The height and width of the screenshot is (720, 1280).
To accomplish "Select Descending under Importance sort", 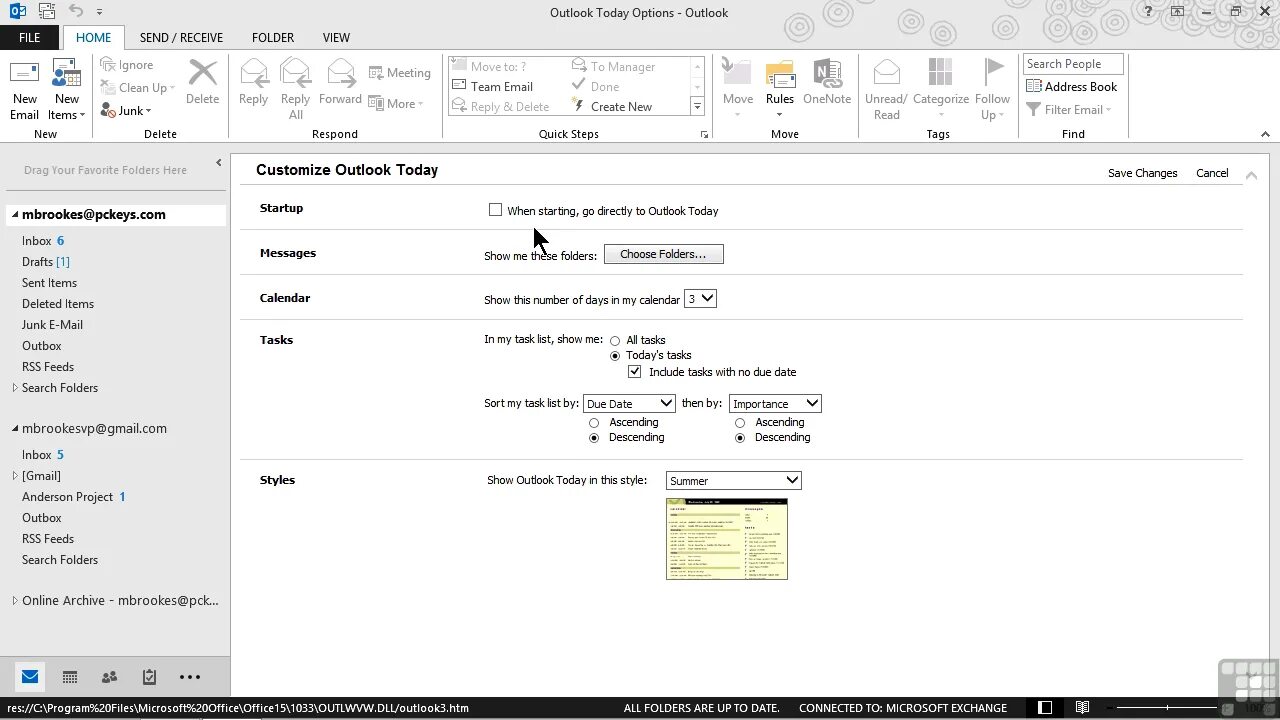I will 740,438.
